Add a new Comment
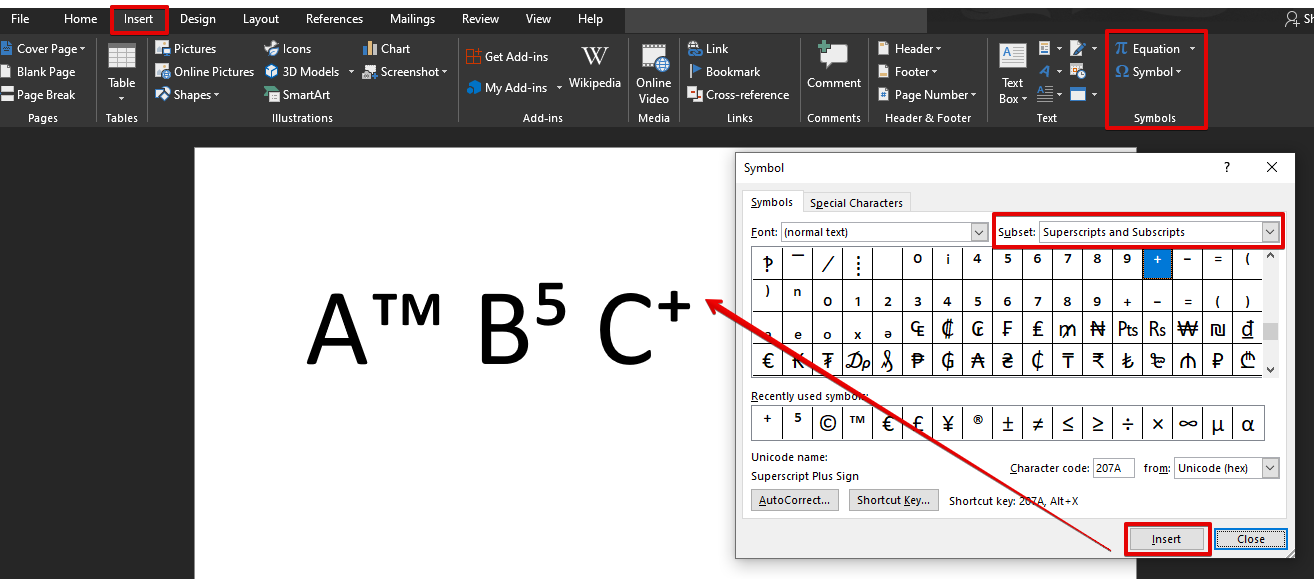 click(834, 67)
